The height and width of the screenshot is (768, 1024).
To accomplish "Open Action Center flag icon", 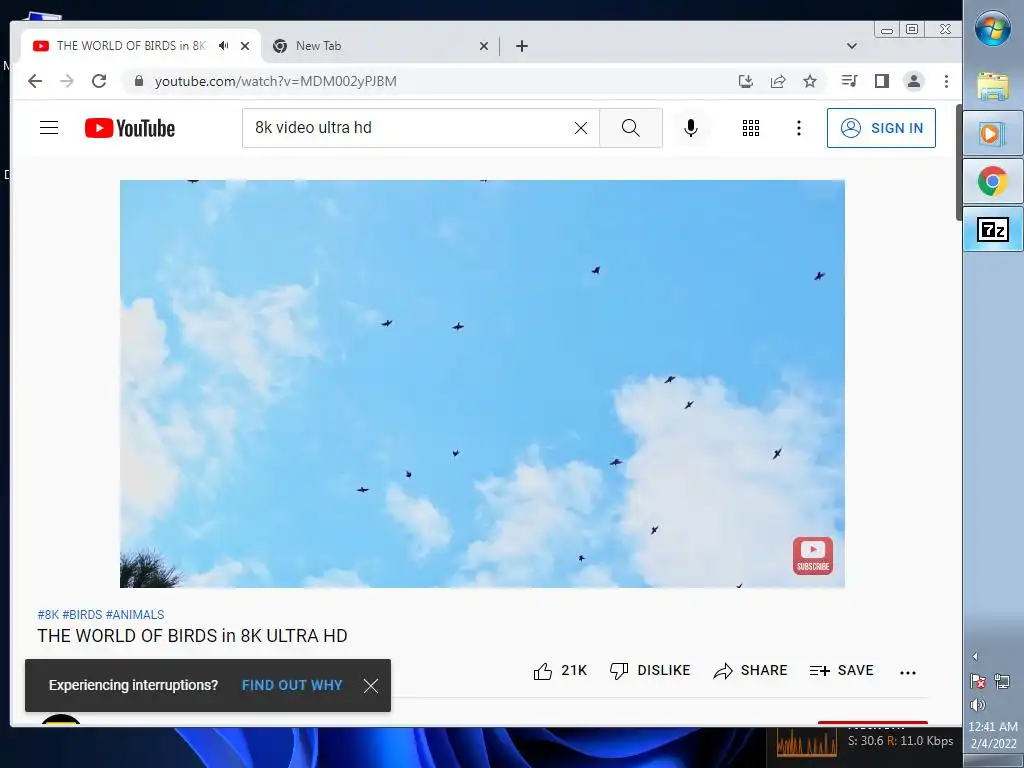I will point(978,682).
